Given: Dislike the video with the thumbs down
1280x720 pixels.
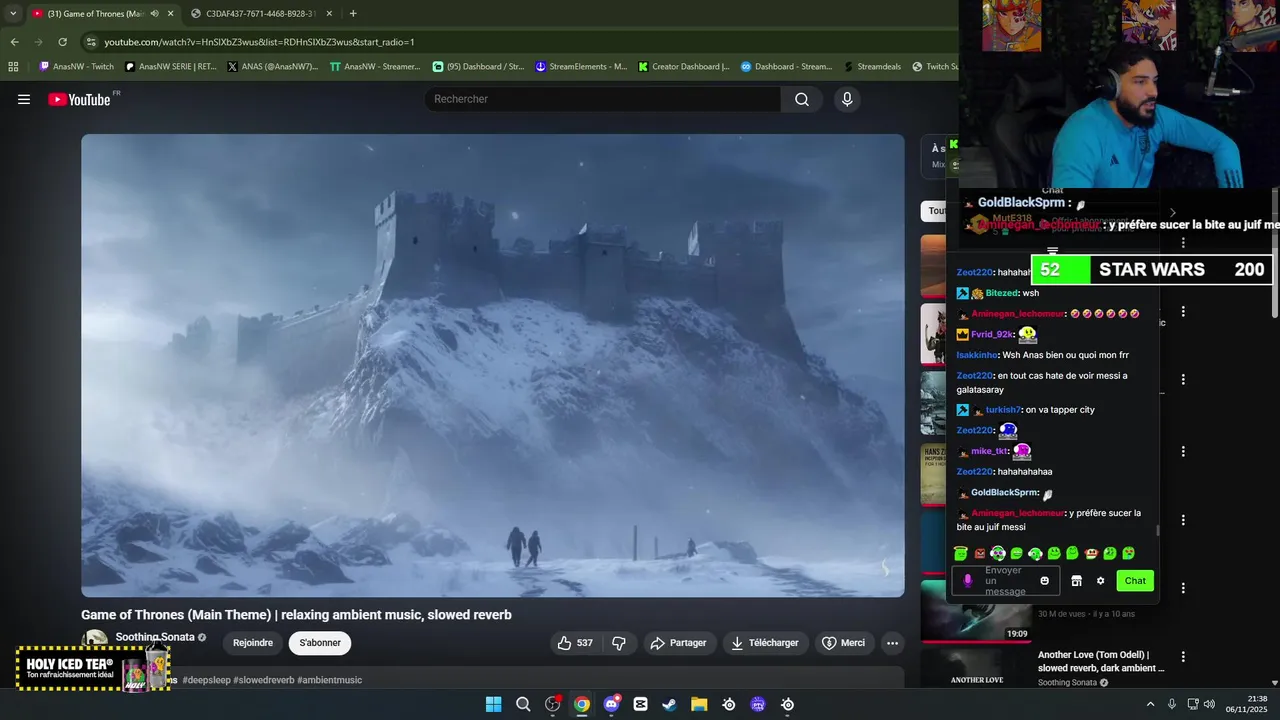Looking at the screenshot, I should tap(619, 643).
